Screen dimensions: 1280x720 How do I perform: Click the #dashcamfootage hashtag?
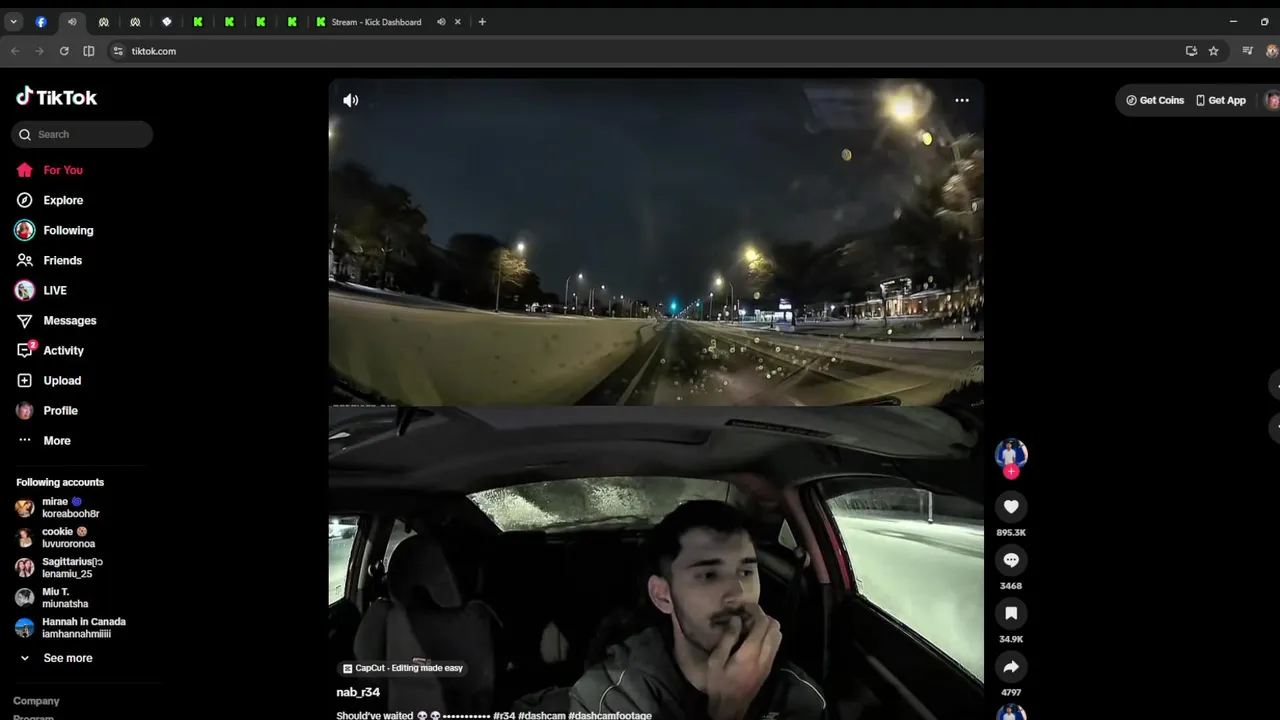click(610, 716)
